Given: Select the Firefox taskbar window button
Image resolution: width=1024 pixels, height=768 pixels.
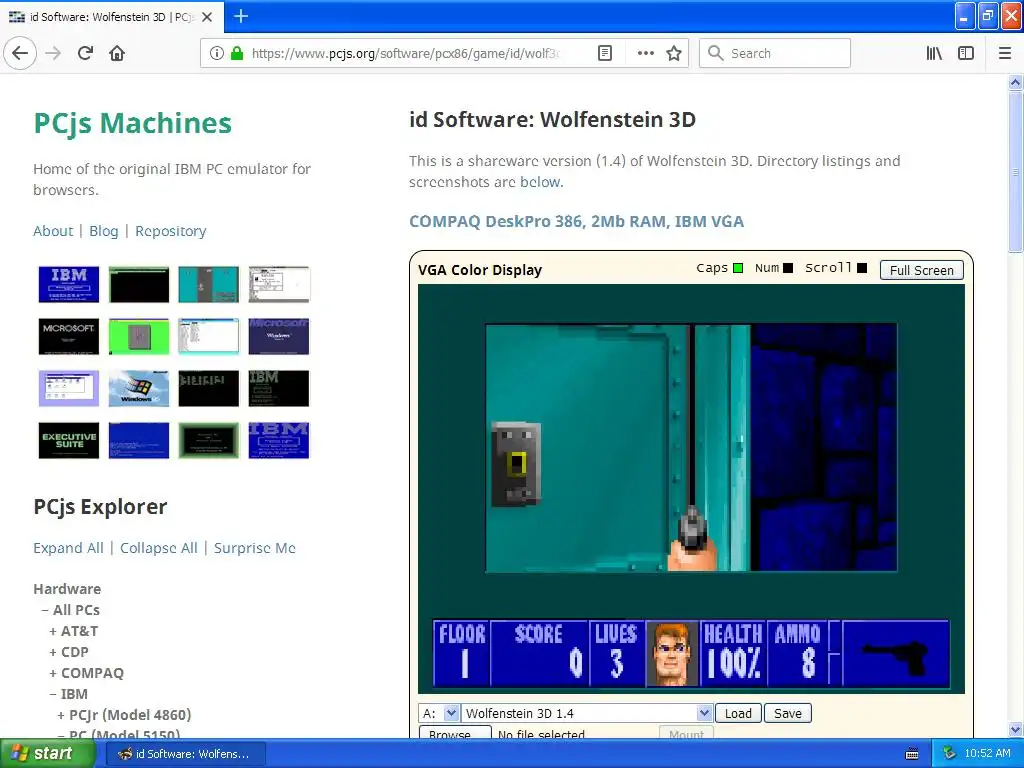Looking at the screenshot, I should point(185,754).
